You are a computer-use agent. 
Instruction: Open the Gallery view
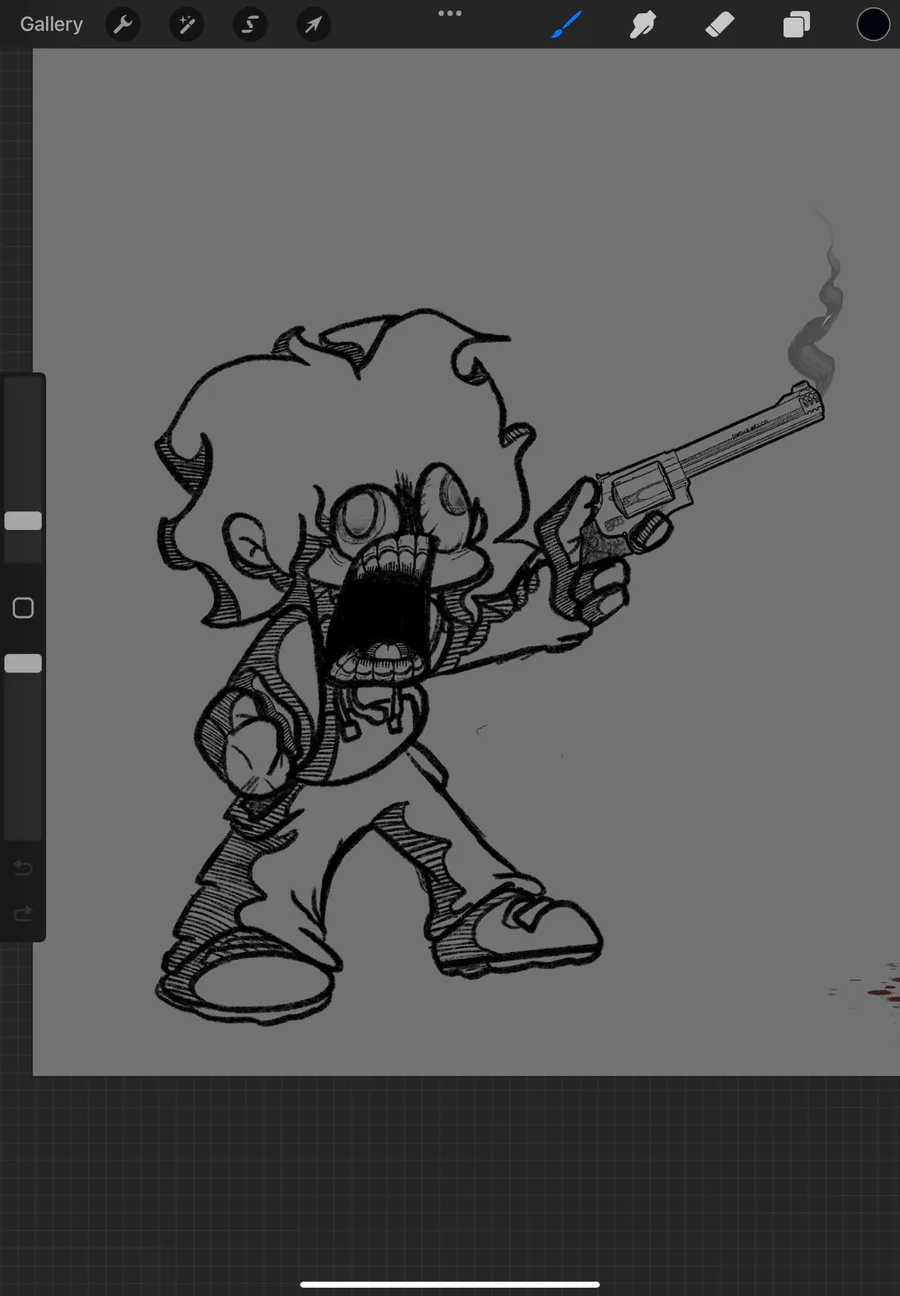[x=51, y=24]
